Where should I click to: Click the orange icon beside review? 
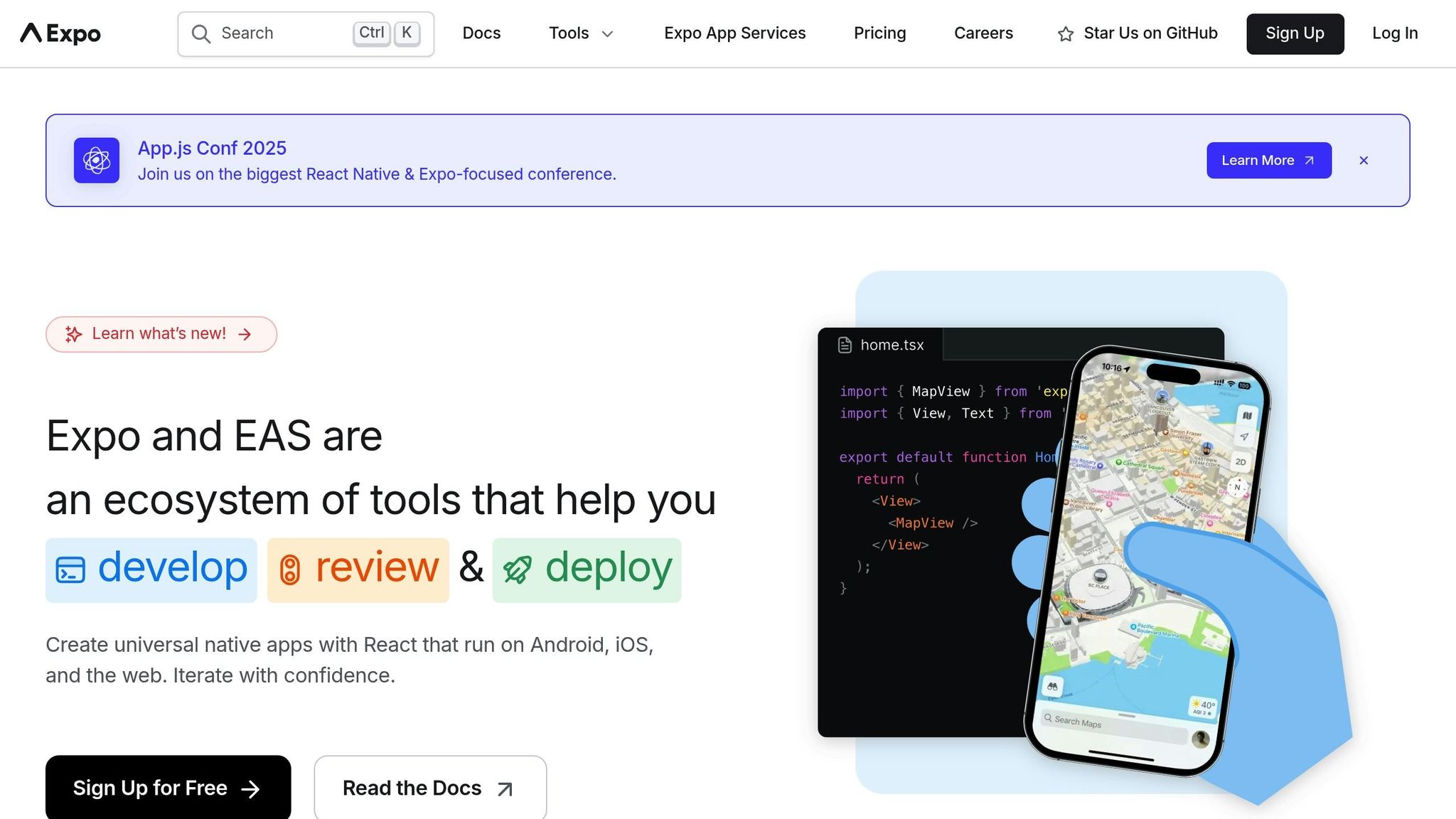point(289,570)
